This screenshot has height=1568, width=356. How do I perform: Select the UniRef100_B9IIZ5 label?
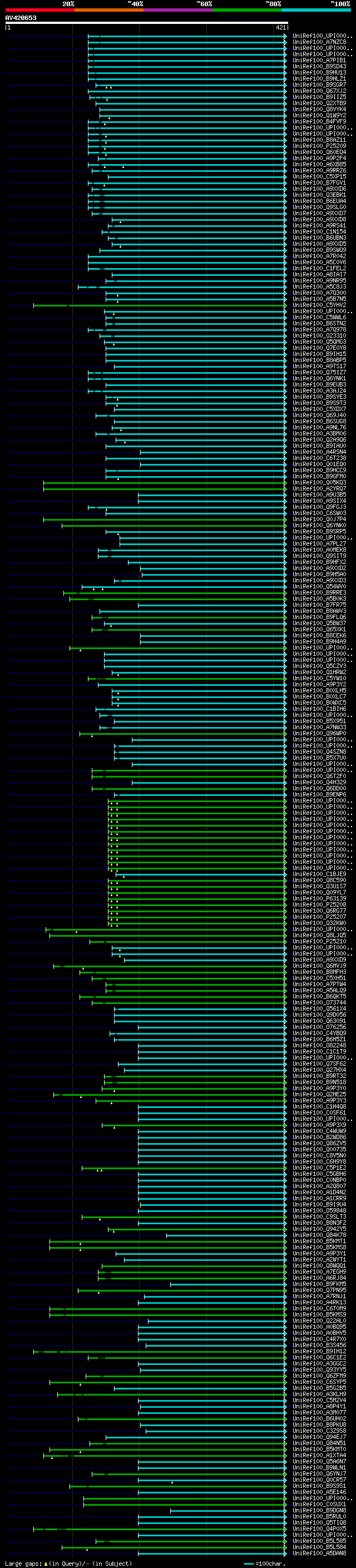pyautogui.click(x=319, y=97)
